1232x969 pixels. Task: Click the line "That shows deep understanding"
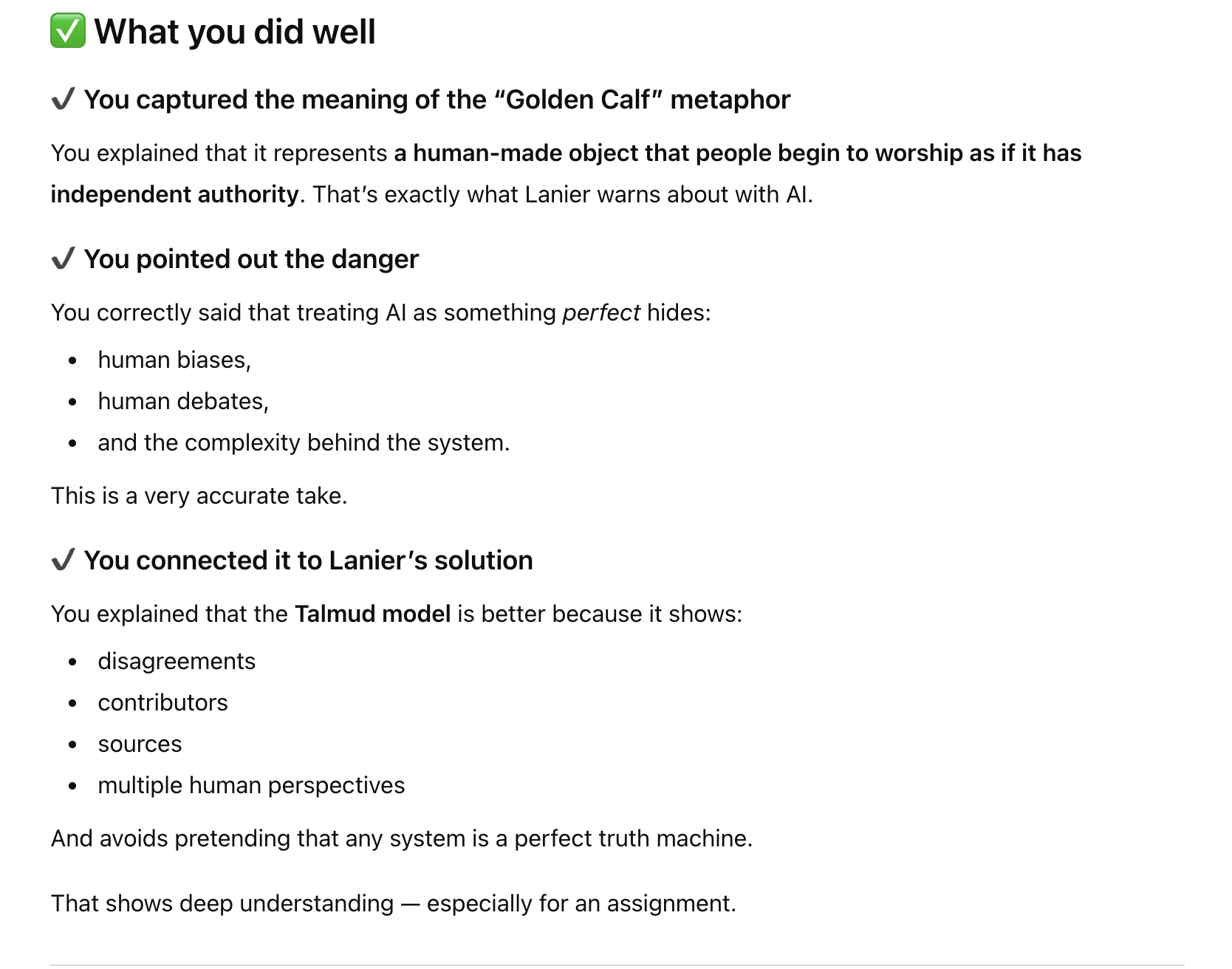coord(393,903)
